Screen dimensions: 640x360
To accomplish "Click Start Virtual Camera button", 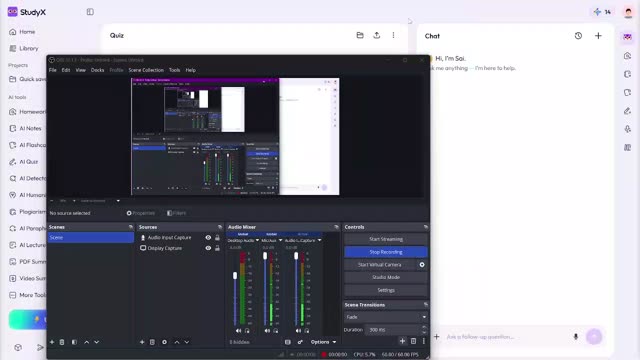I will (380, 264).
